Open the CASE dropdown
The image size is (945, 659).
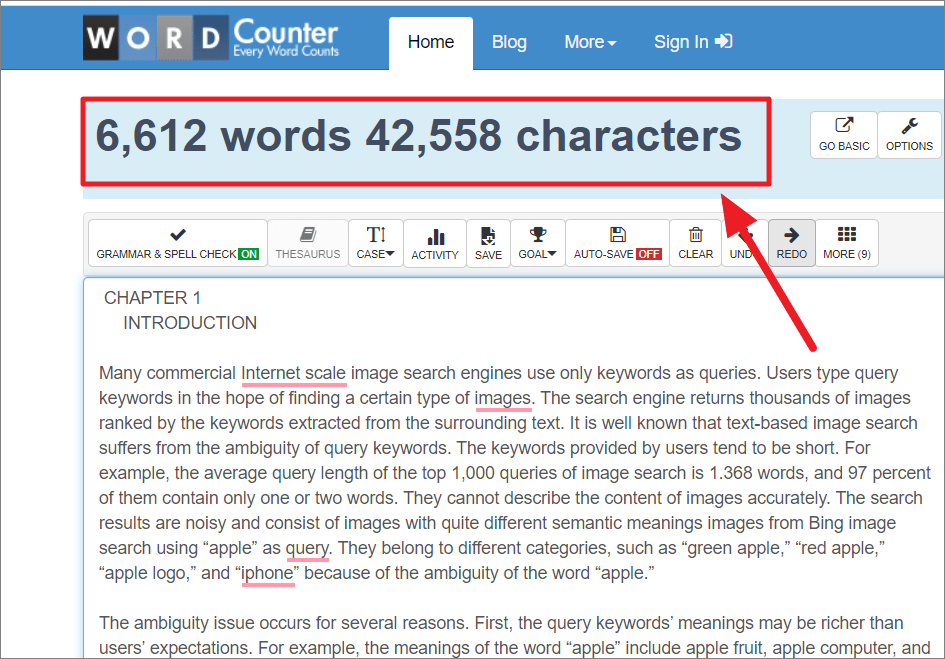pyautogui.click(x=376, y=243)
